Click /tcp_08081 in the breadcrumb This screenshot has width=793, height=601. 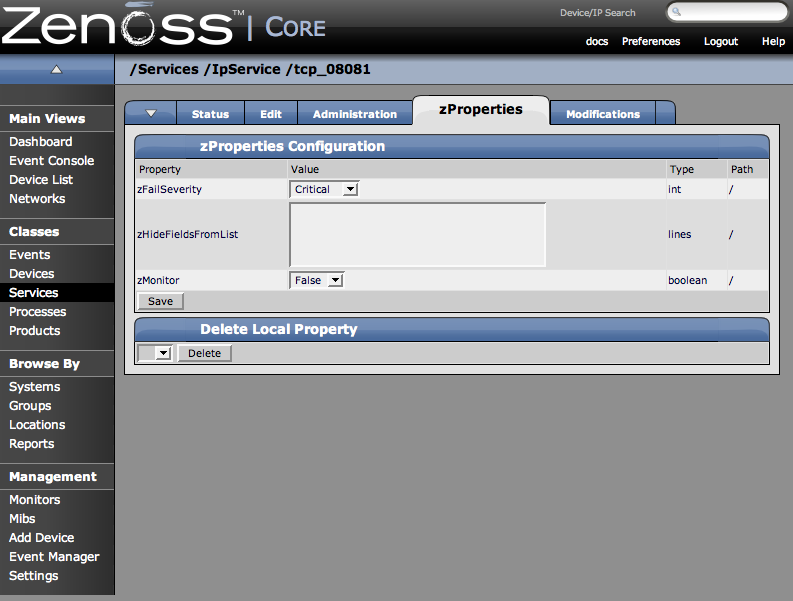[328, 69]
